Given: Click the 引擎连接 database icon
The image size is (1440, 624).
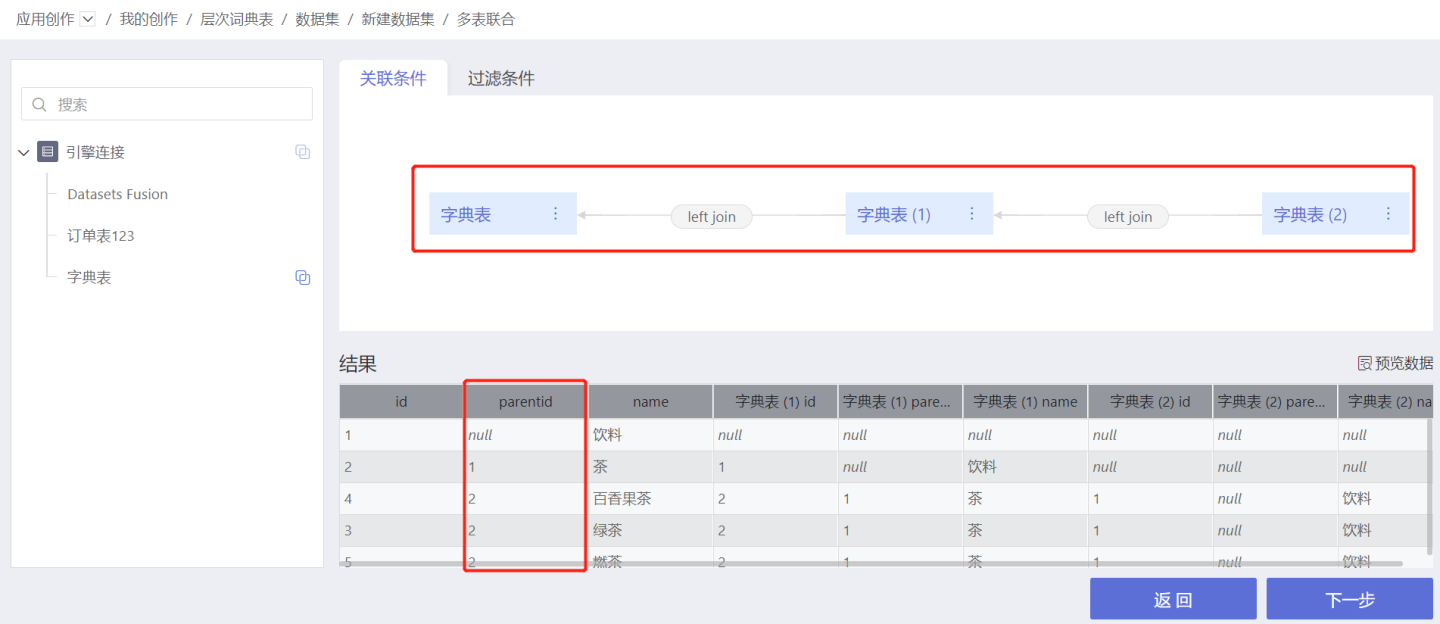Looking at the screenshot, I should pyautogui.click(x=48, y=152).
